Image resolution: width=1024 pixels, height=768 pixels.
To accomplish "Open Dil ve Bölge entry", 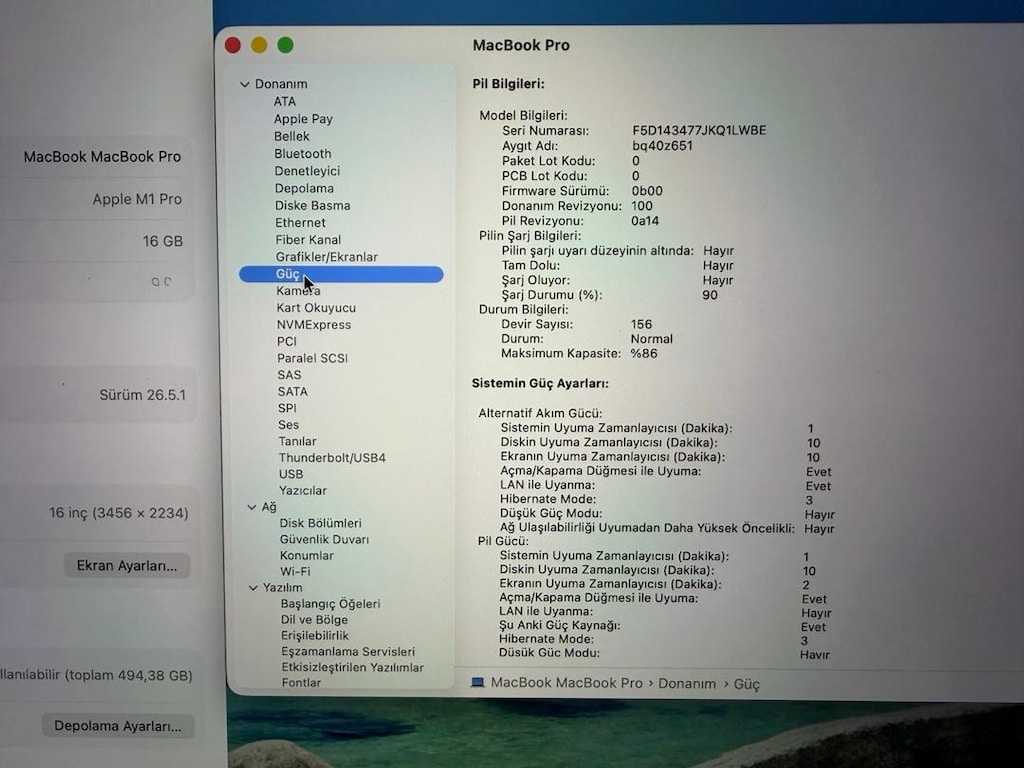I will pos(314,620).
